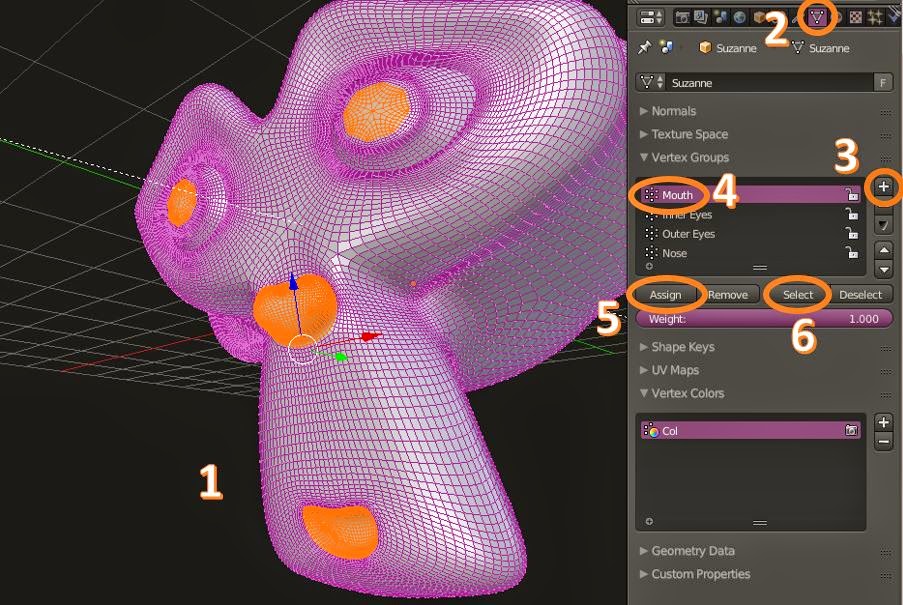Open Object Constraints properties
Image resolution: width=903 pixels, height=605 pixels.
coord(794,16)
